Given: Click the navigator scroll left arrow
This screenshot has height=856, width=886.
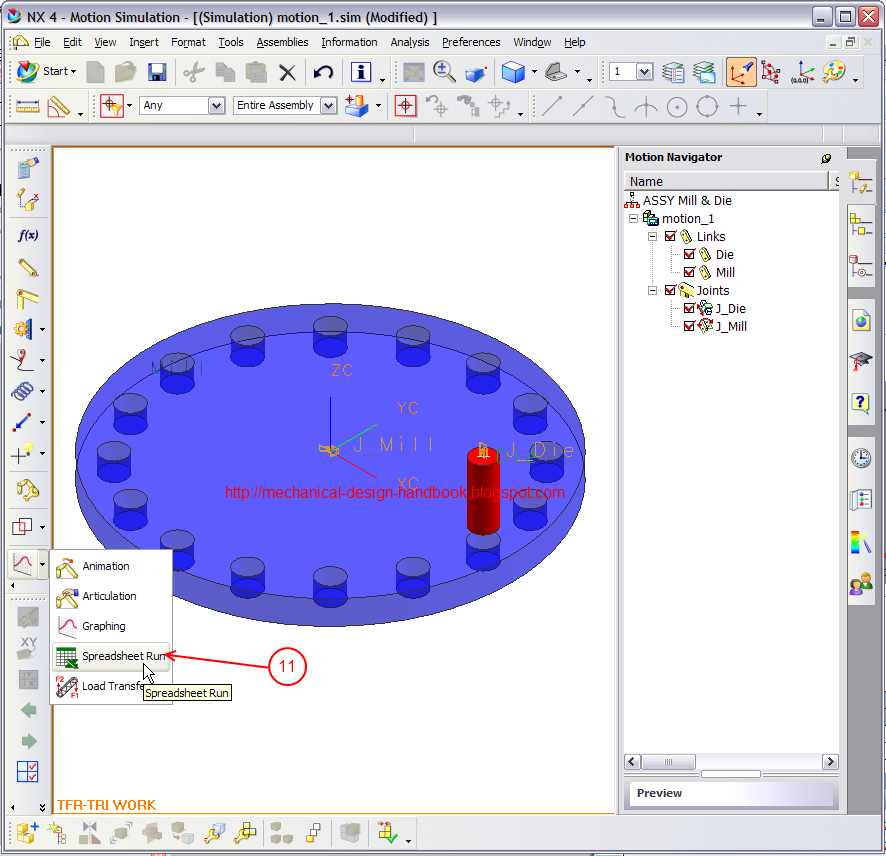Looking at the screenshot, I should (x=632, y=762).
